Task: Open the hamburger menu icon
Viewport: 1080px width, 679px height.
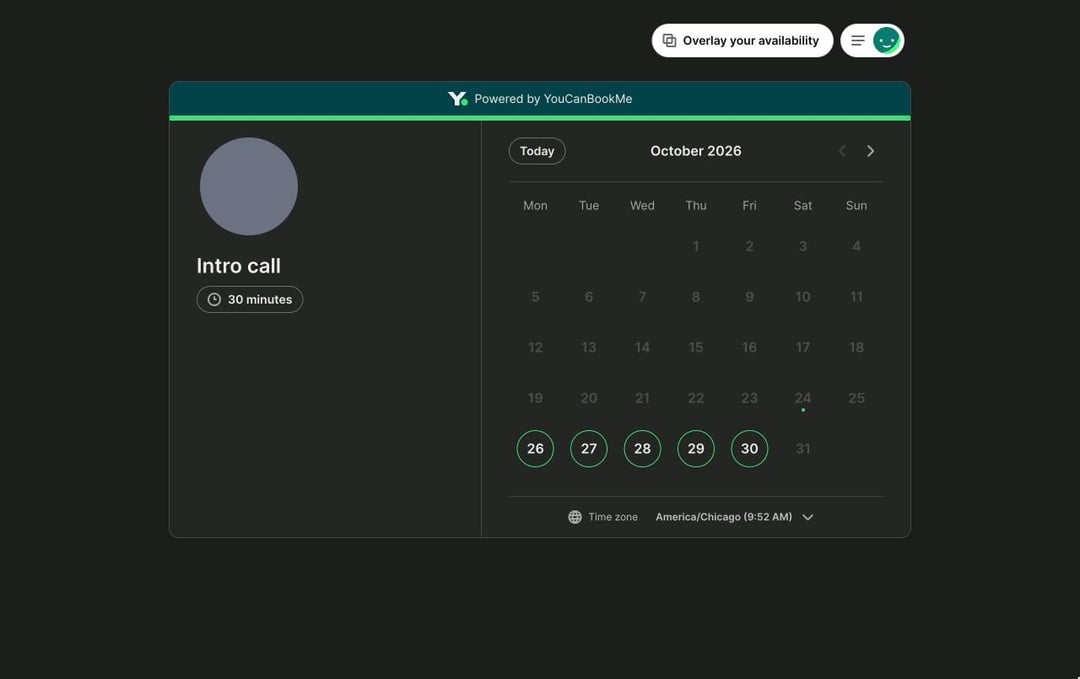Action: [x=858, y=41]
